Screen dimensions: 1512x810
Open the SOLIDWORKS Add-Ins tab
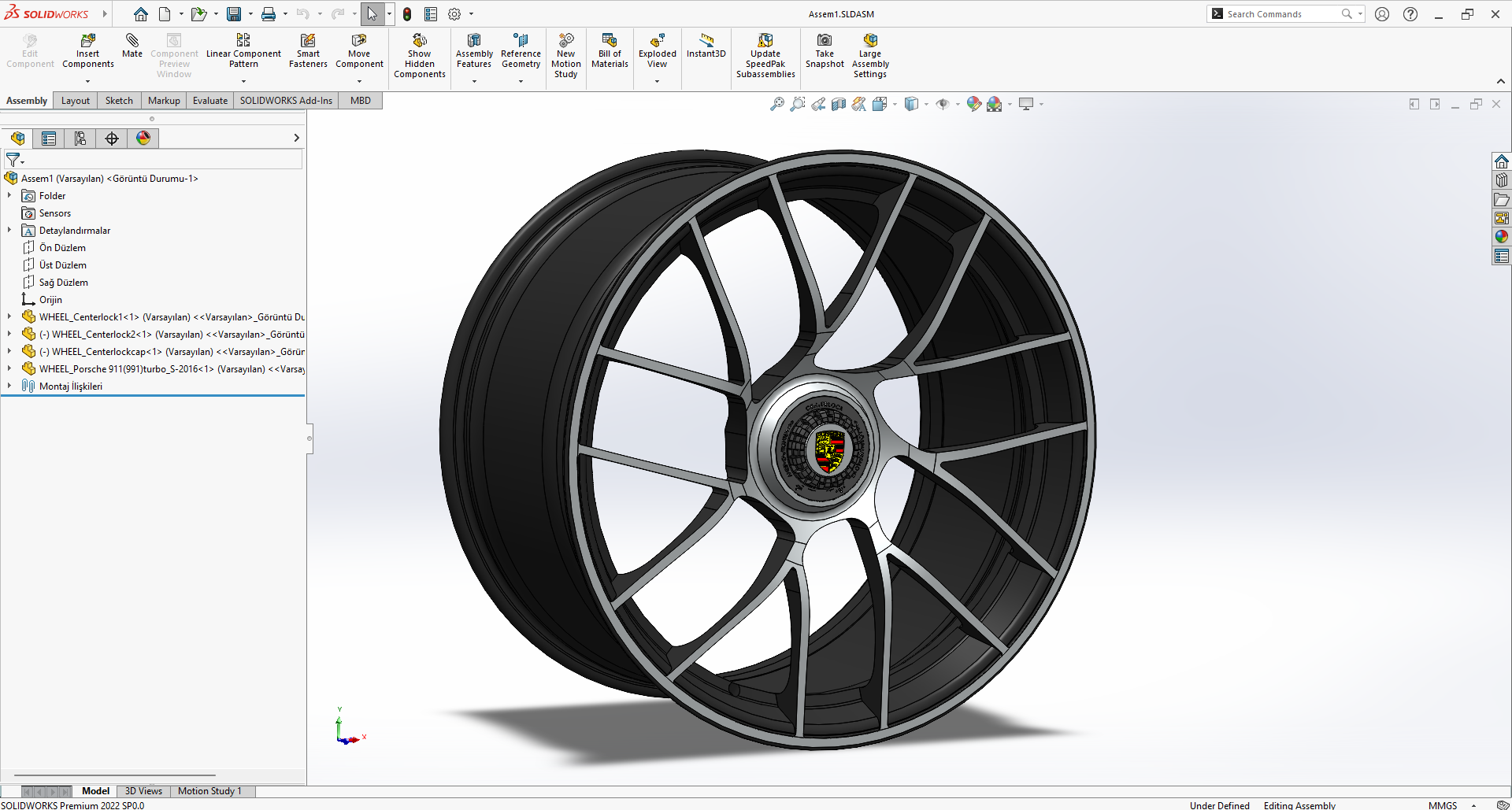286,101
